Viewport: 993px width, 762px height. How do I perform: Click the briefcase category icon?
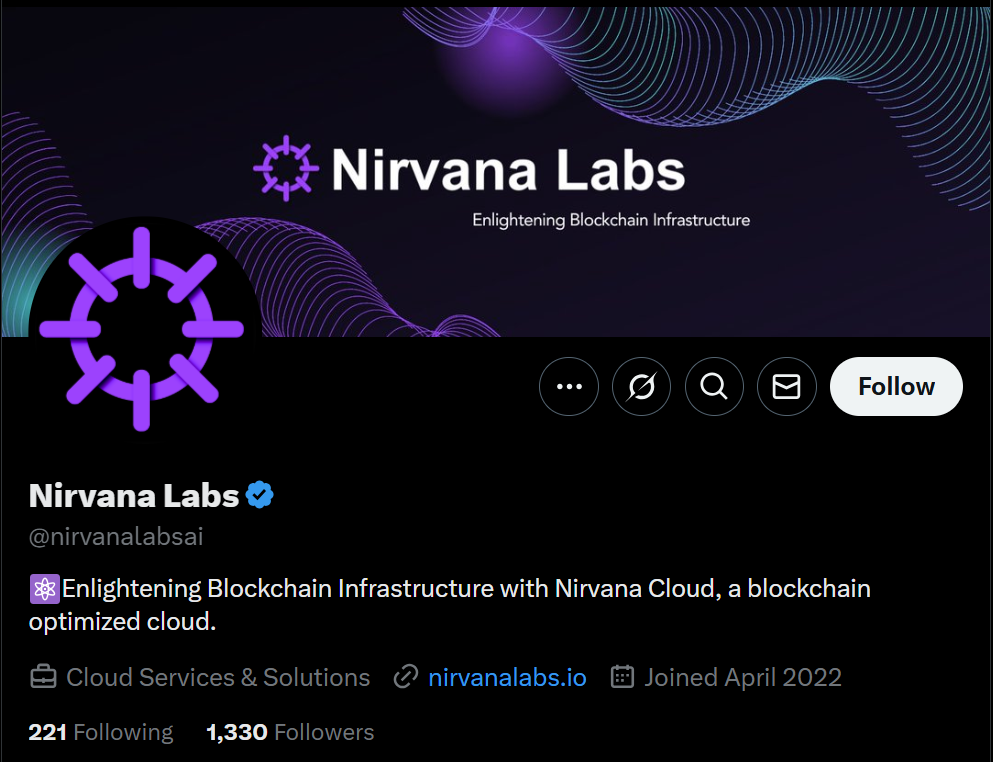point(43,677)
